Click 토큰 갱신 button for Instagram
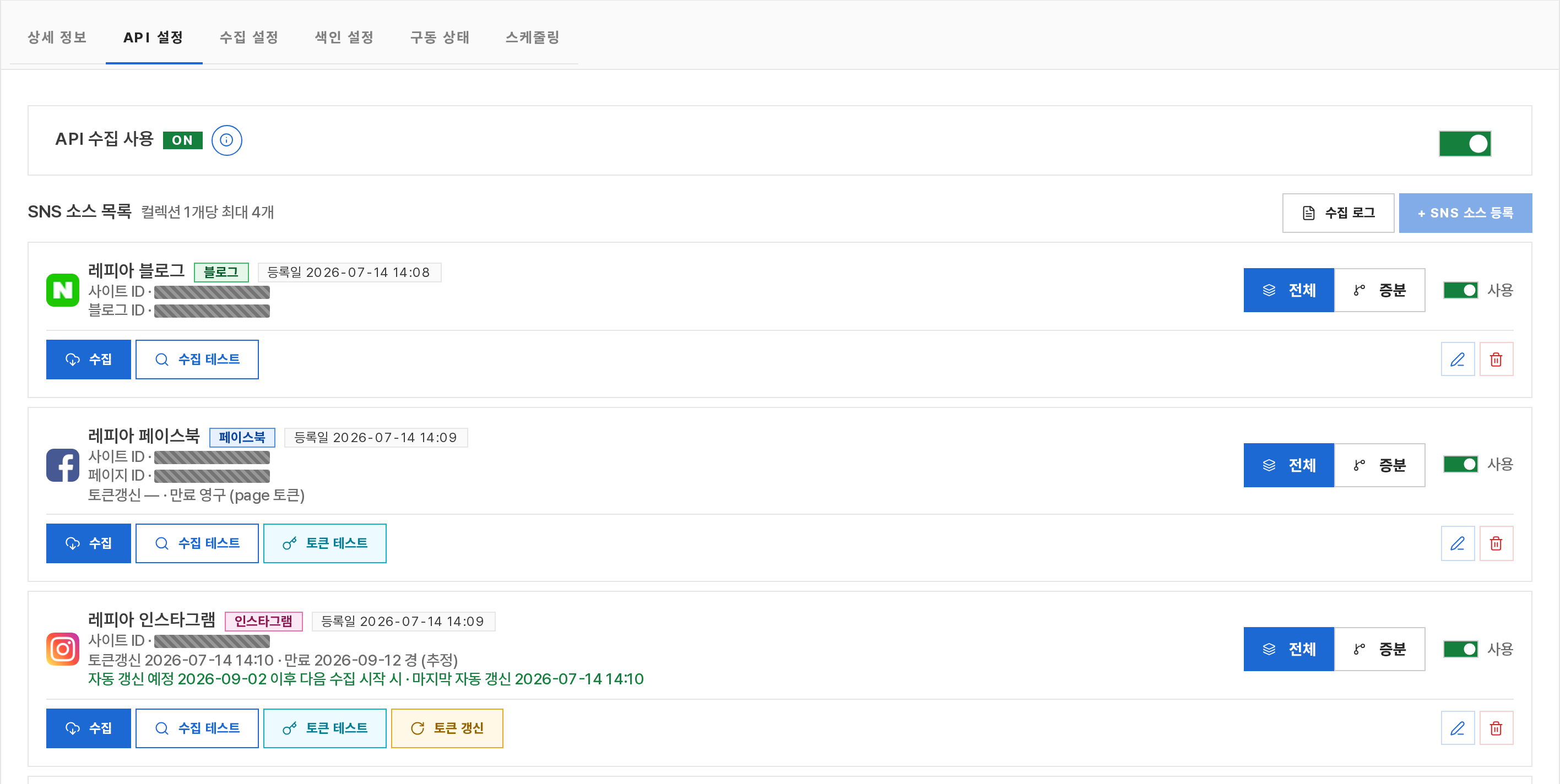Viewport: 1560px width, 784px height. (x=447, y=728)
